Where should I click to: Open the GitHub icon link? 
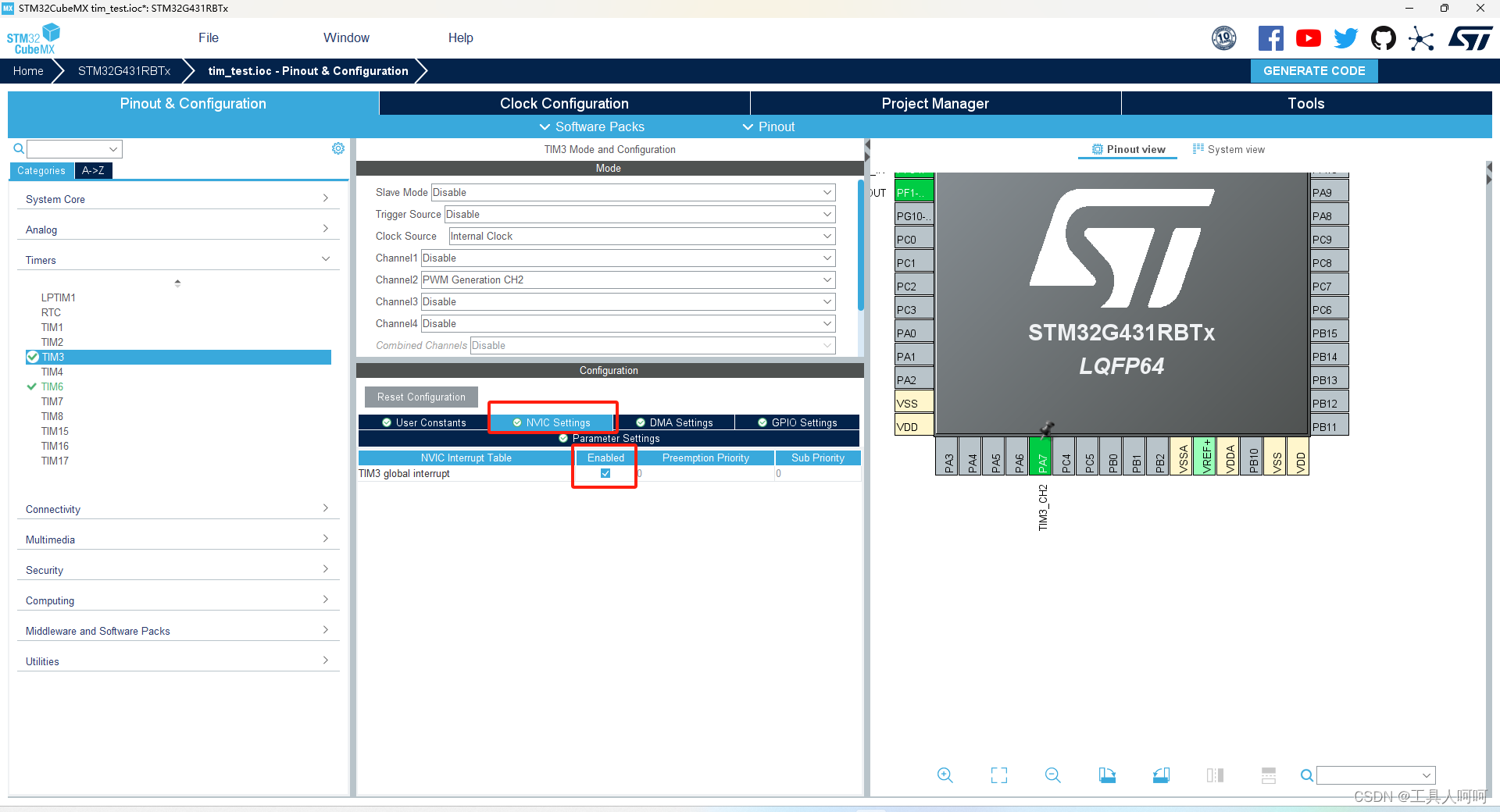tap(1384, 38)
